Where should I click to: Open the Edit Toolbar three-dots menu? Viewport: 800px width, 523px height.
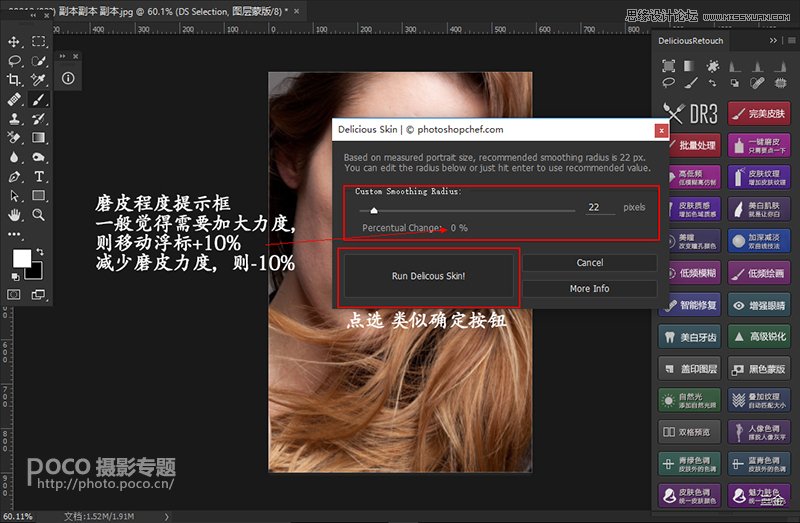tap(14, 234)
